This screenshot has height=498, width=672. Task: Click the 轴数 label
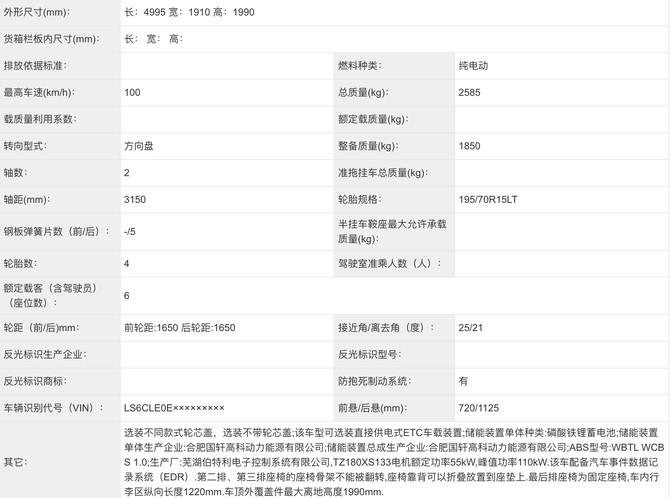coord(15,173)
